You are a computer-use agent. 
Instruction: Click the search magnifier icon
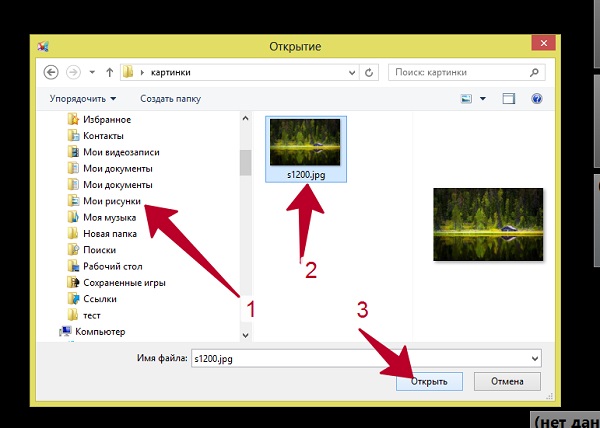[535, 72]
